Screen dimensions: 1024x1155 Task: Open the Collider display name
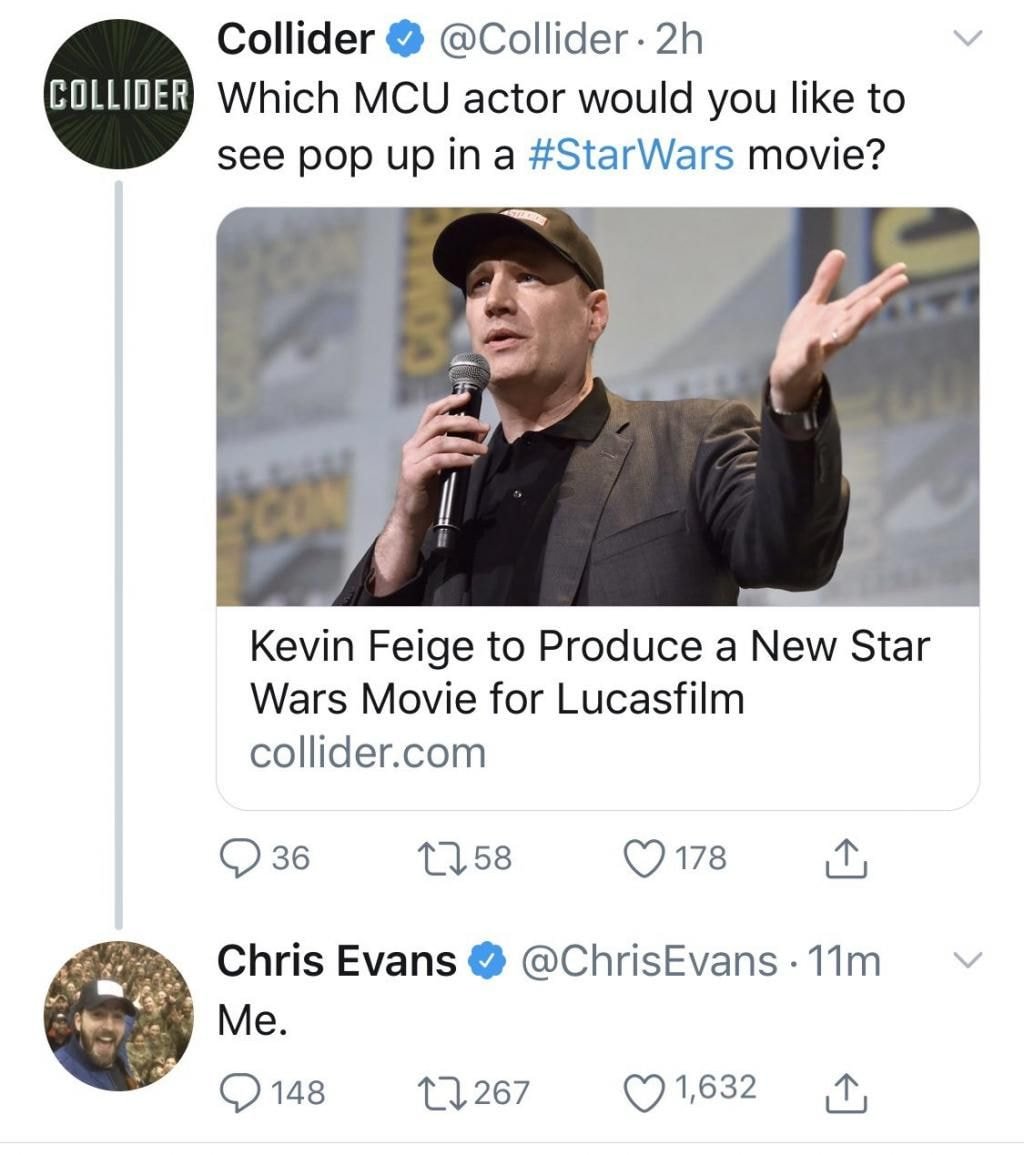click(294, 40)
